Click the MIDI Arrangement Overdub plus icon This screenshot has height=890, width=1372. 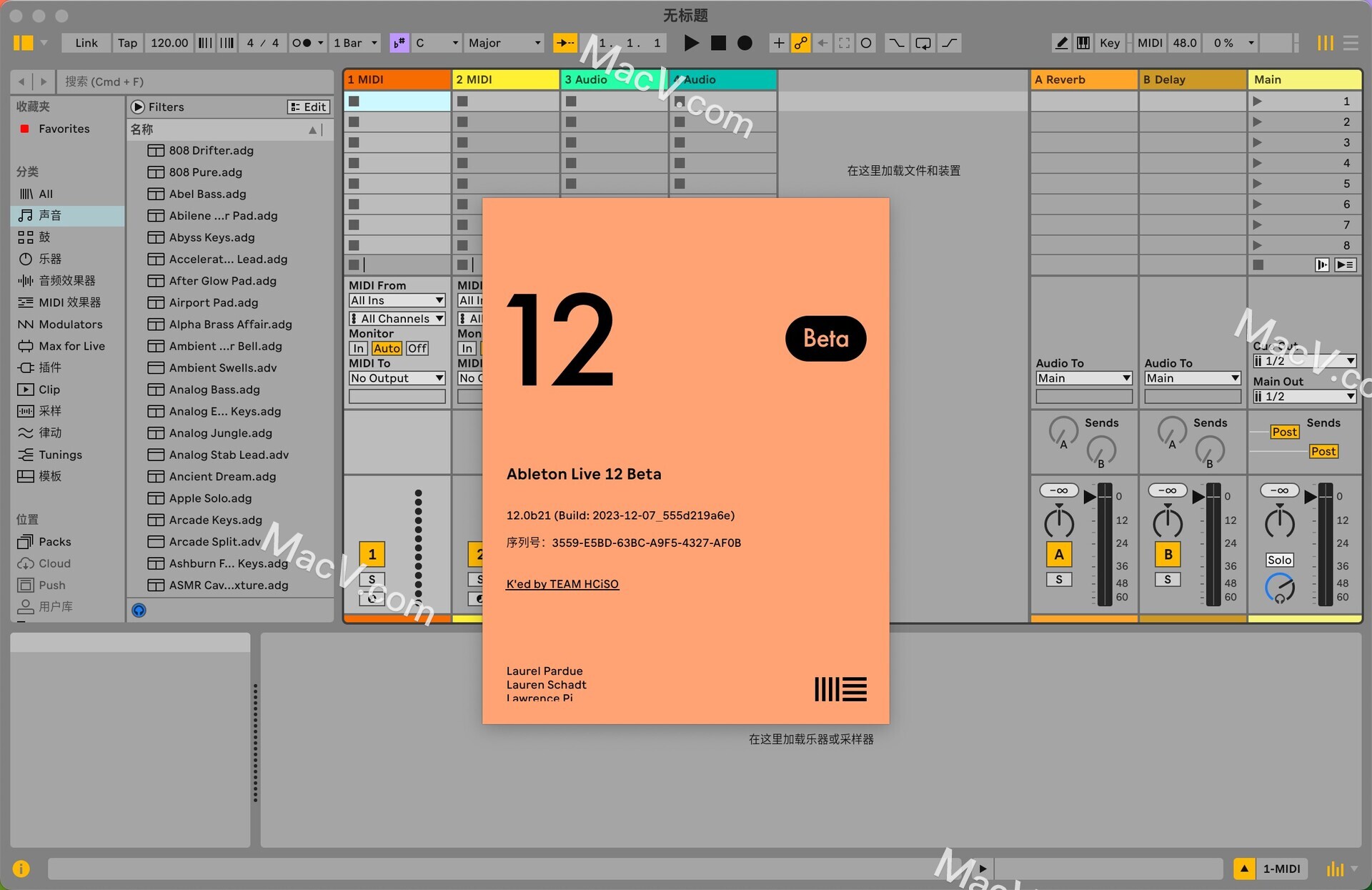[x=778, y=43]
